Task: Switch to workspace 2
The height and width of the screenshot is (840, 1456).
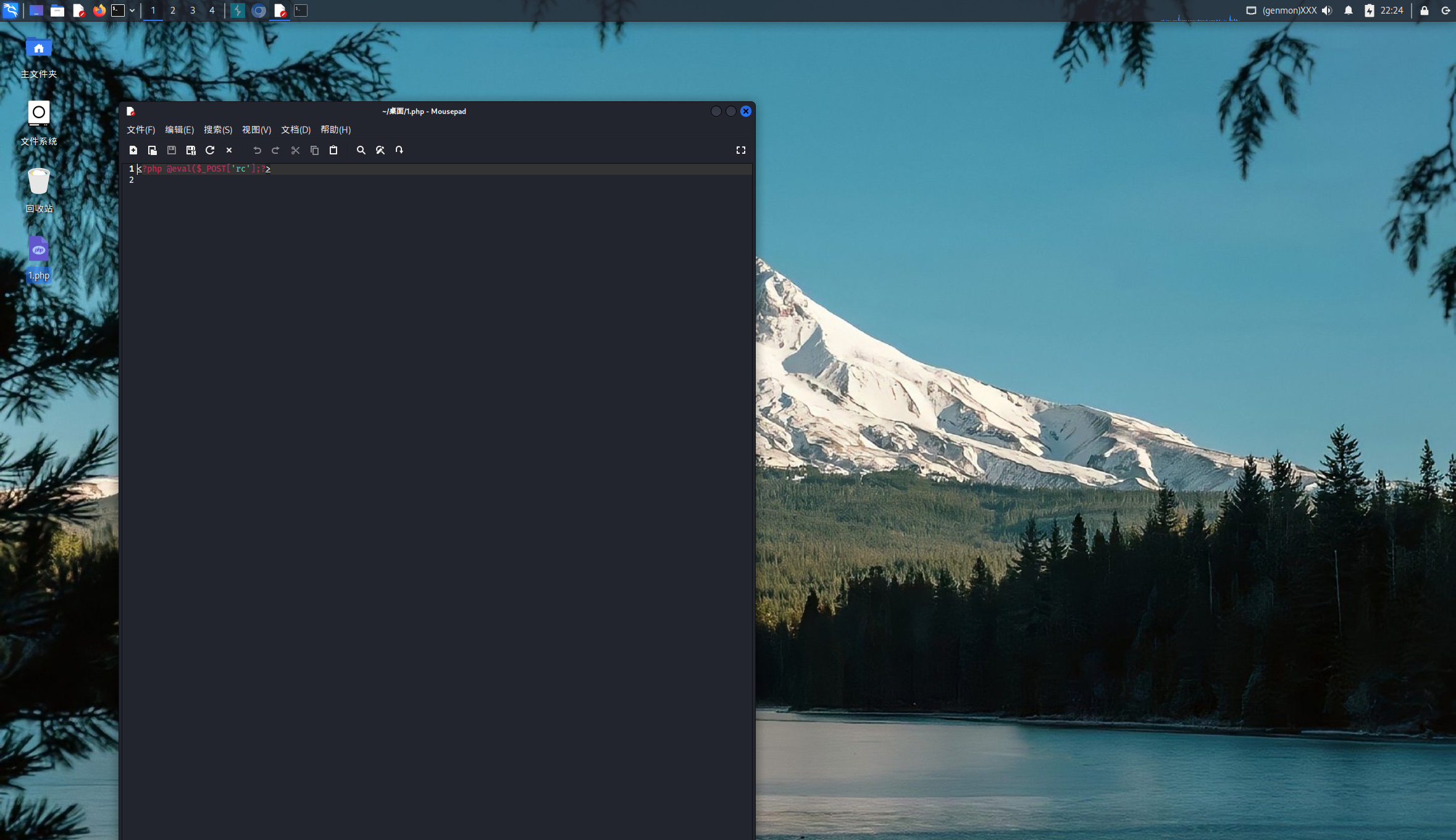Action: pyautogui.click(x=173, y=10)
